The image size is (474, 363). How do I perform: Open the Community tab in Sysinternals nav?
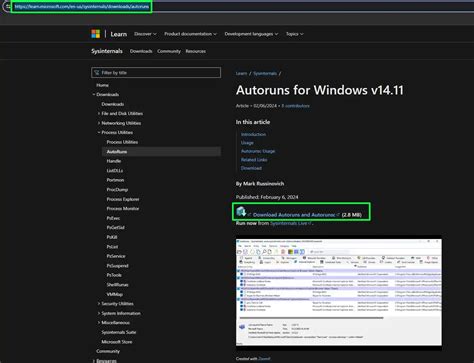(169, 51)
